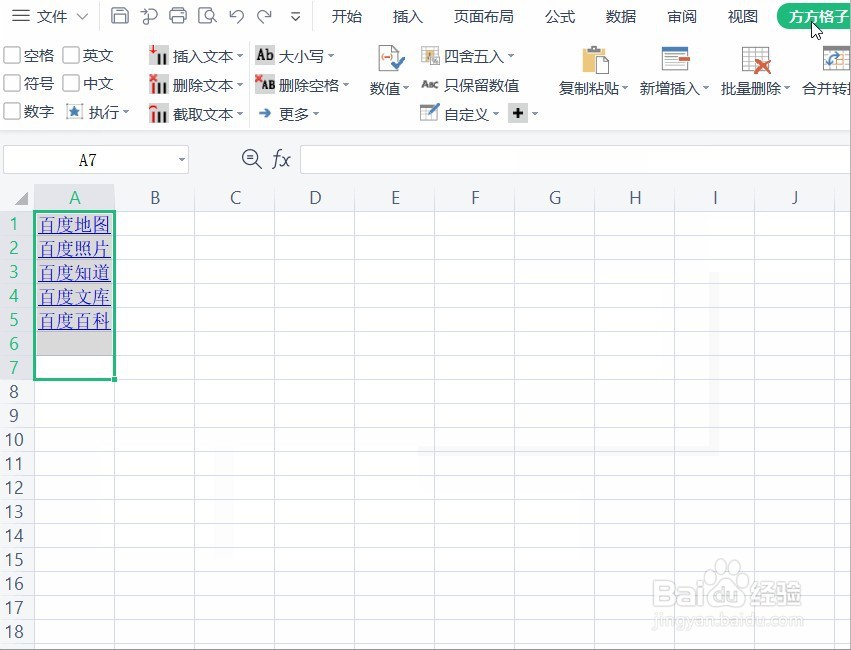Open the 审阅 tab
This screenshot has width=851, height=650.
coord(682,16)
